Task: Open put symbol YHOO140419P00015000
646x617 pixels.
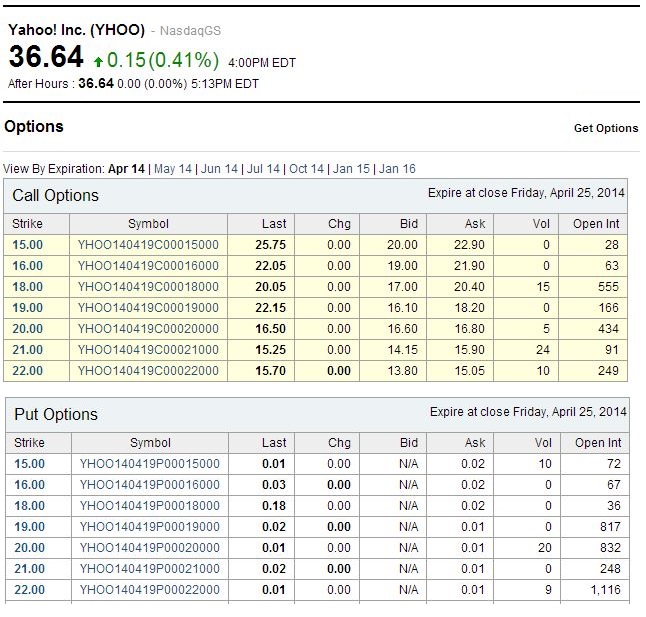Action: (150, 464)
